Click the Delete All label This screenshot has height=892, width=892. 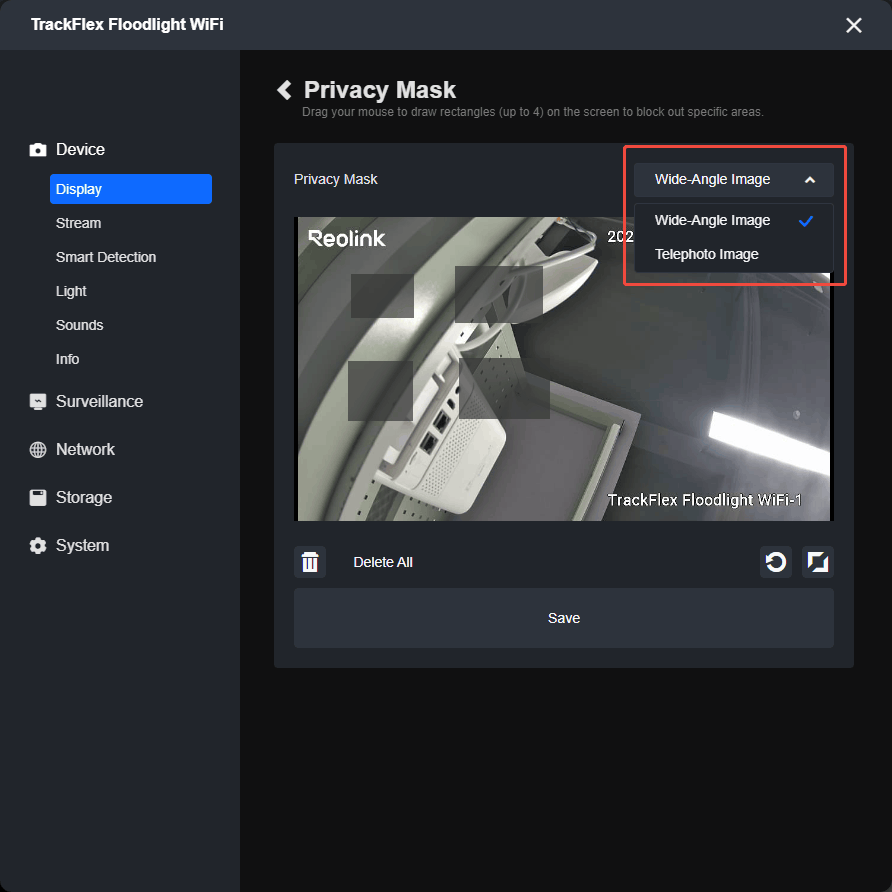tap(383, 562)
